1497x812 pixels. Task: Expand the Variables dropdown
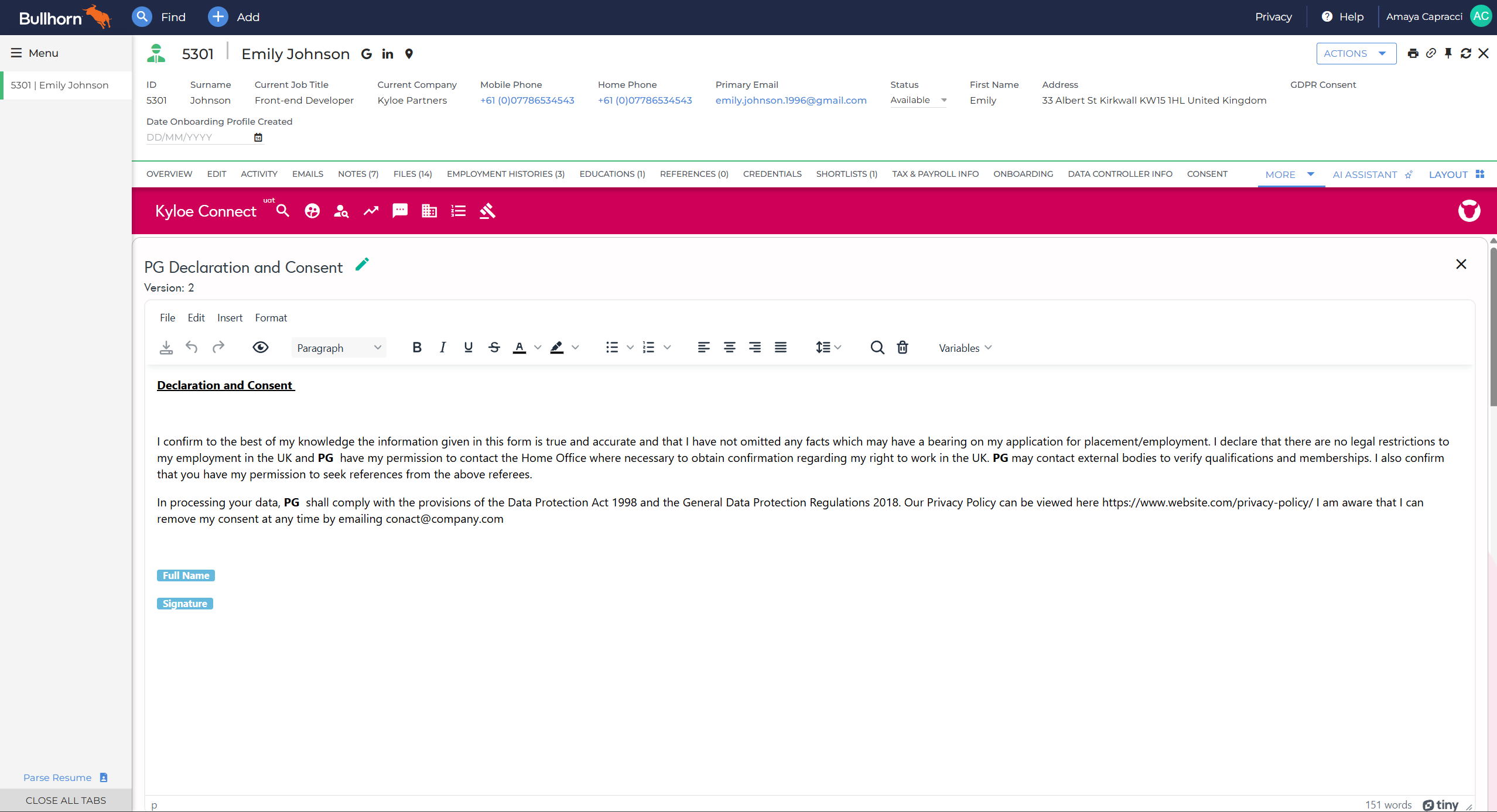click(x=965, y=348)
